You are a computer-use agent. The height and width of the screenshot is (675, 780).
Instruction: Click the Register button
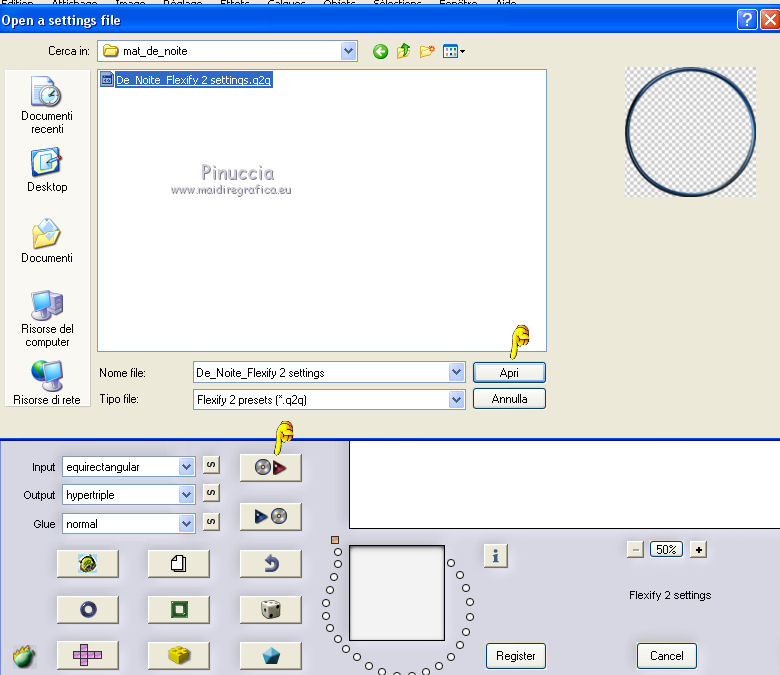pos(516,656)
